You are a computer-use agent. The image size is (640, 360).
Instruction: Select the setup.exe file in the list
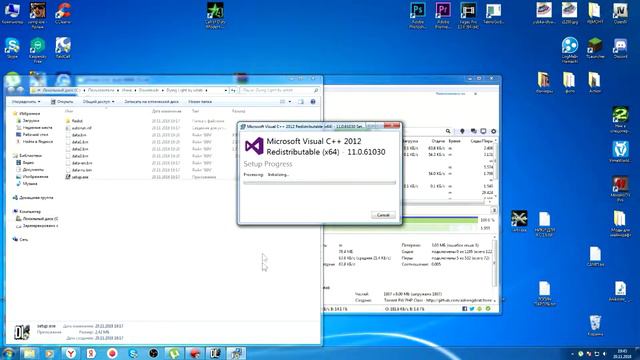77,177
